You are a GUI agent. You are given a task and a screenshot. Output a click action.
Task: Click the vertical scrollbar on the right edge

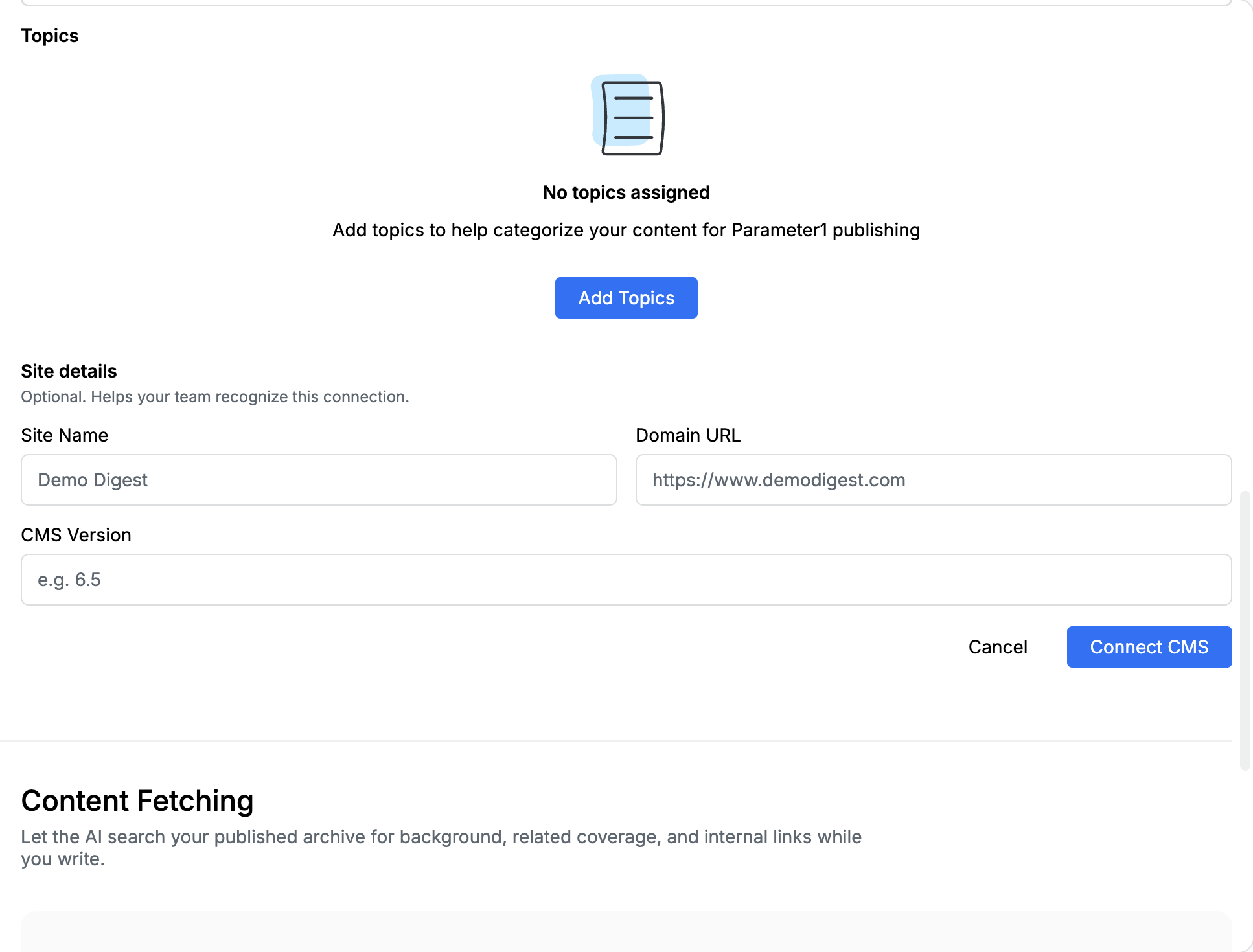tap(1245, 630)
